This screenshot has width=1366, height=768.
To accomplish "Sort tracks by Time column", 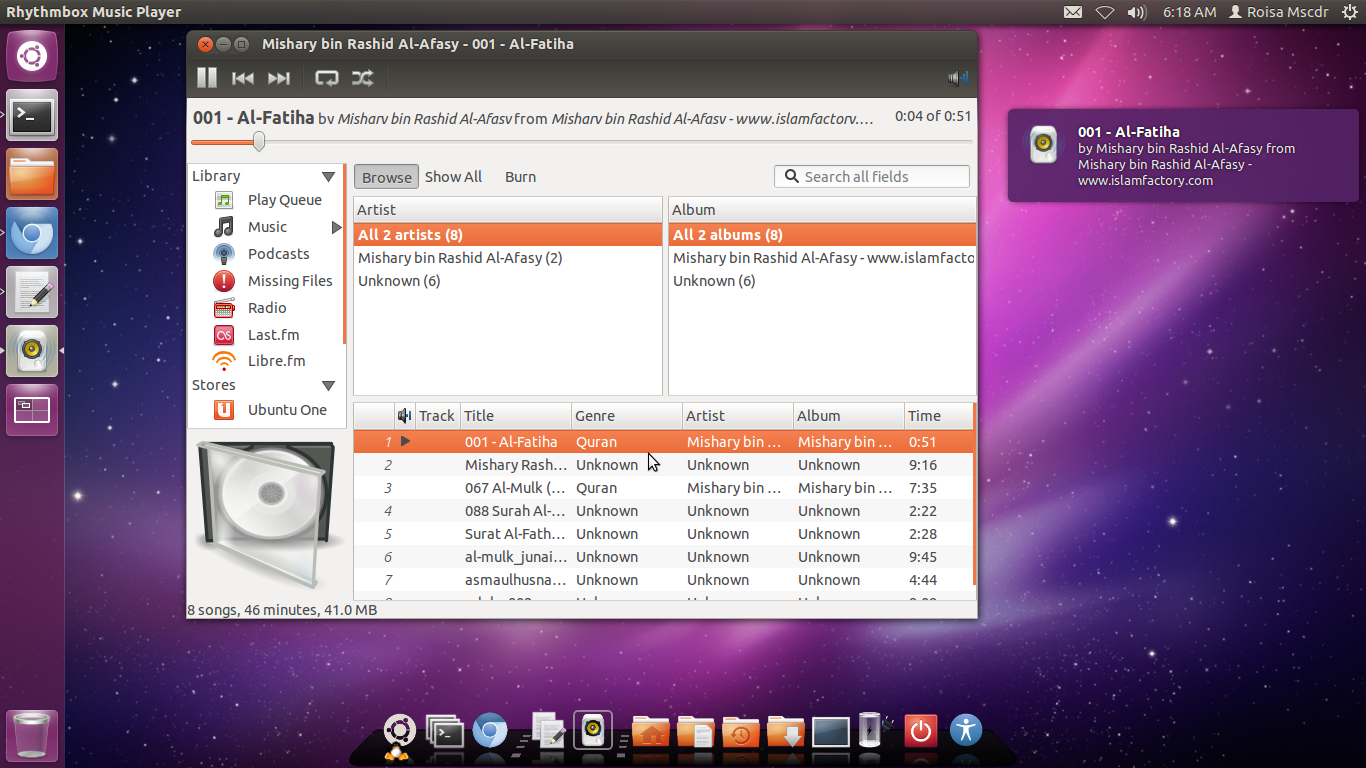I will click(x=937, y=416).
